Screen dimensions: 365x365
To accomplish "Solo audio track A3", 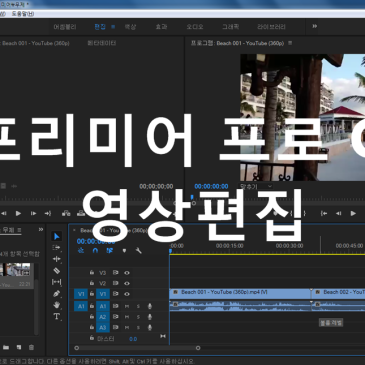I will click(138, 327).
